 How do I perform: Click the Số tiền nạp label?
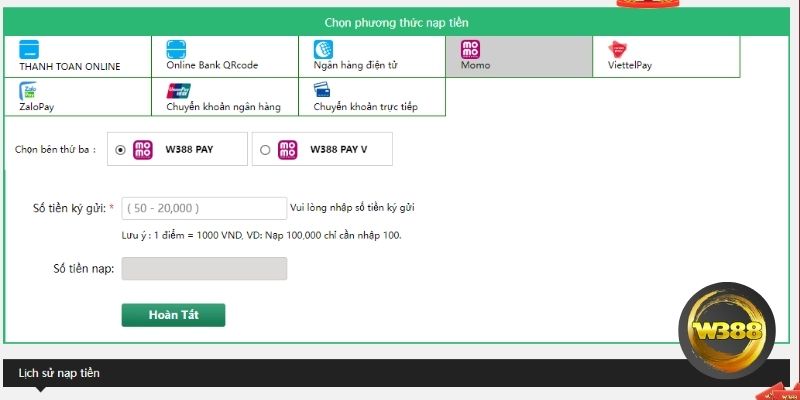84,268
